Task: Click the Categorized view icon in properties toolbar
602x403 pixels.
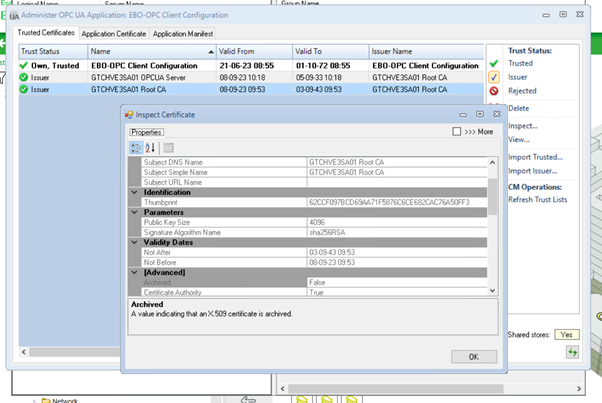Action: coord(136,148)
